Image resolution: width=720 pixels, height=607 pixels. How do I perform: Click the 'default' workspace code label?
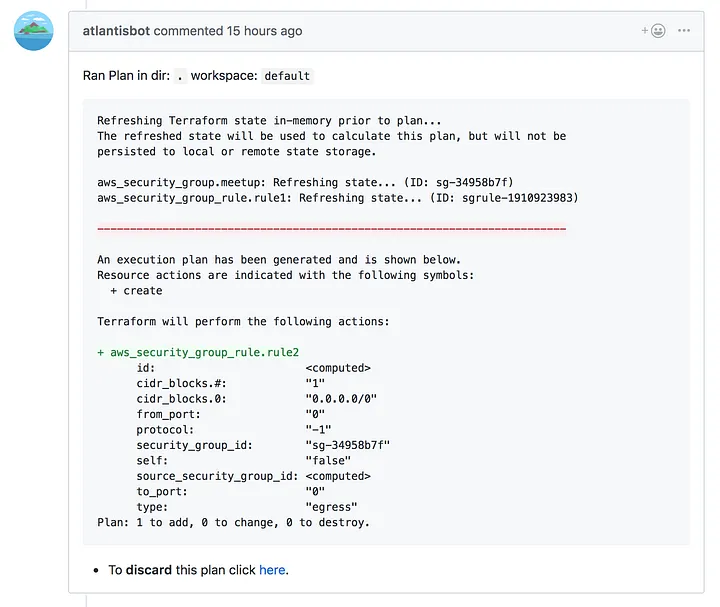287,76
